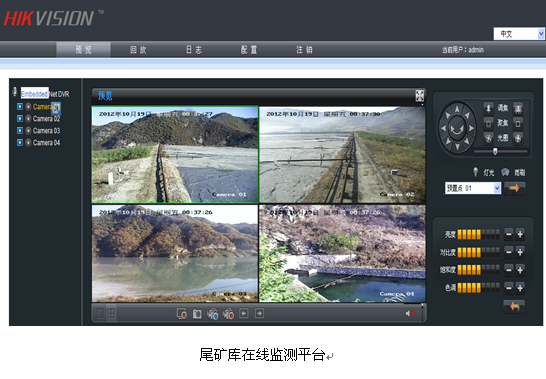Open the preset point 预置点 01 dropdown
The image size is (546, 379).
pos(473,188)
